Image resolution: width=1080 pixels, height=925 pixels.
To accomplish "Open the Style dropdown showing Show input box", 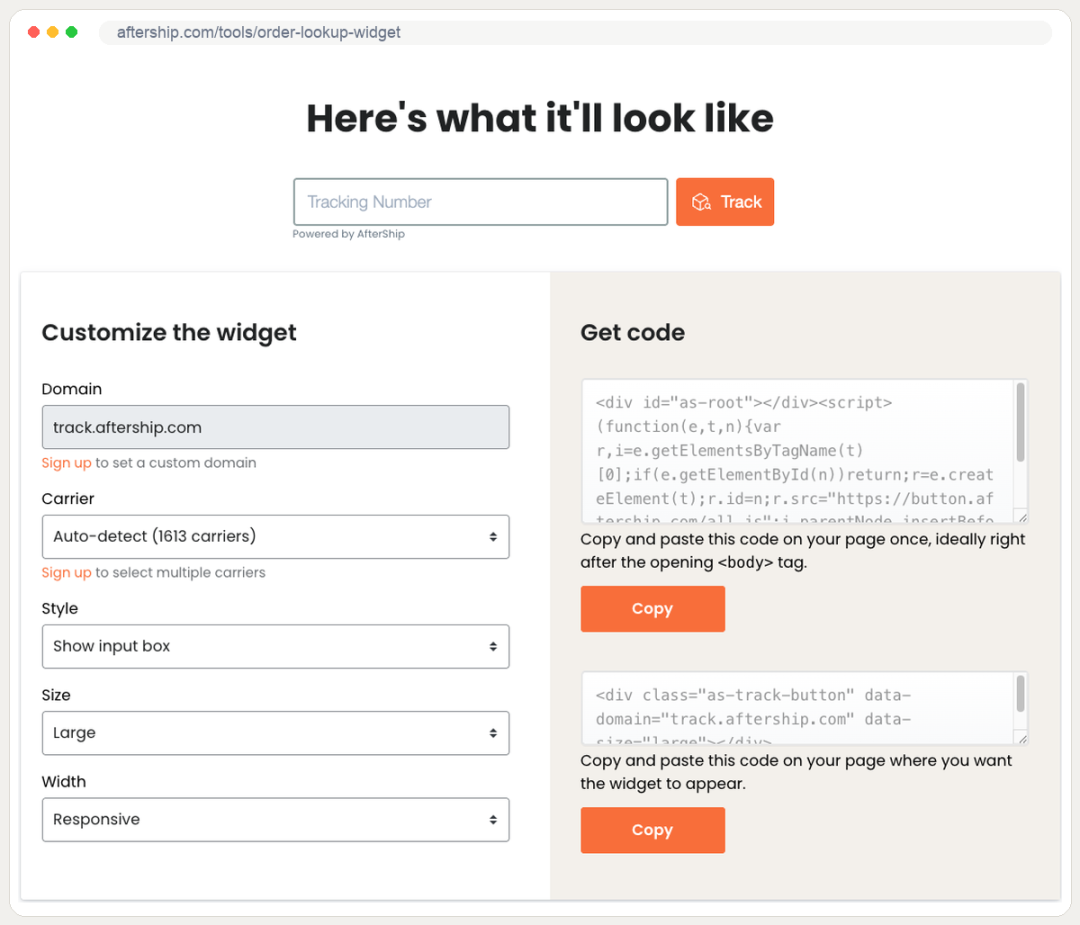I will [276, 646].
